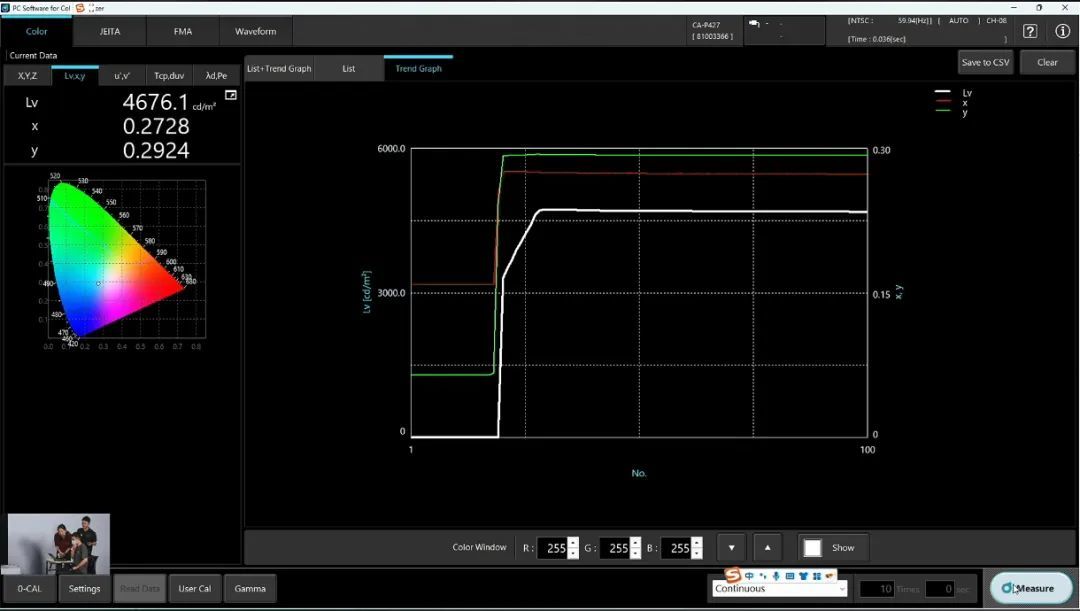Click the down triangle button in Color Window
Image resolution: width=1080 pixels, height=611 pixels.
click(732, 548)
